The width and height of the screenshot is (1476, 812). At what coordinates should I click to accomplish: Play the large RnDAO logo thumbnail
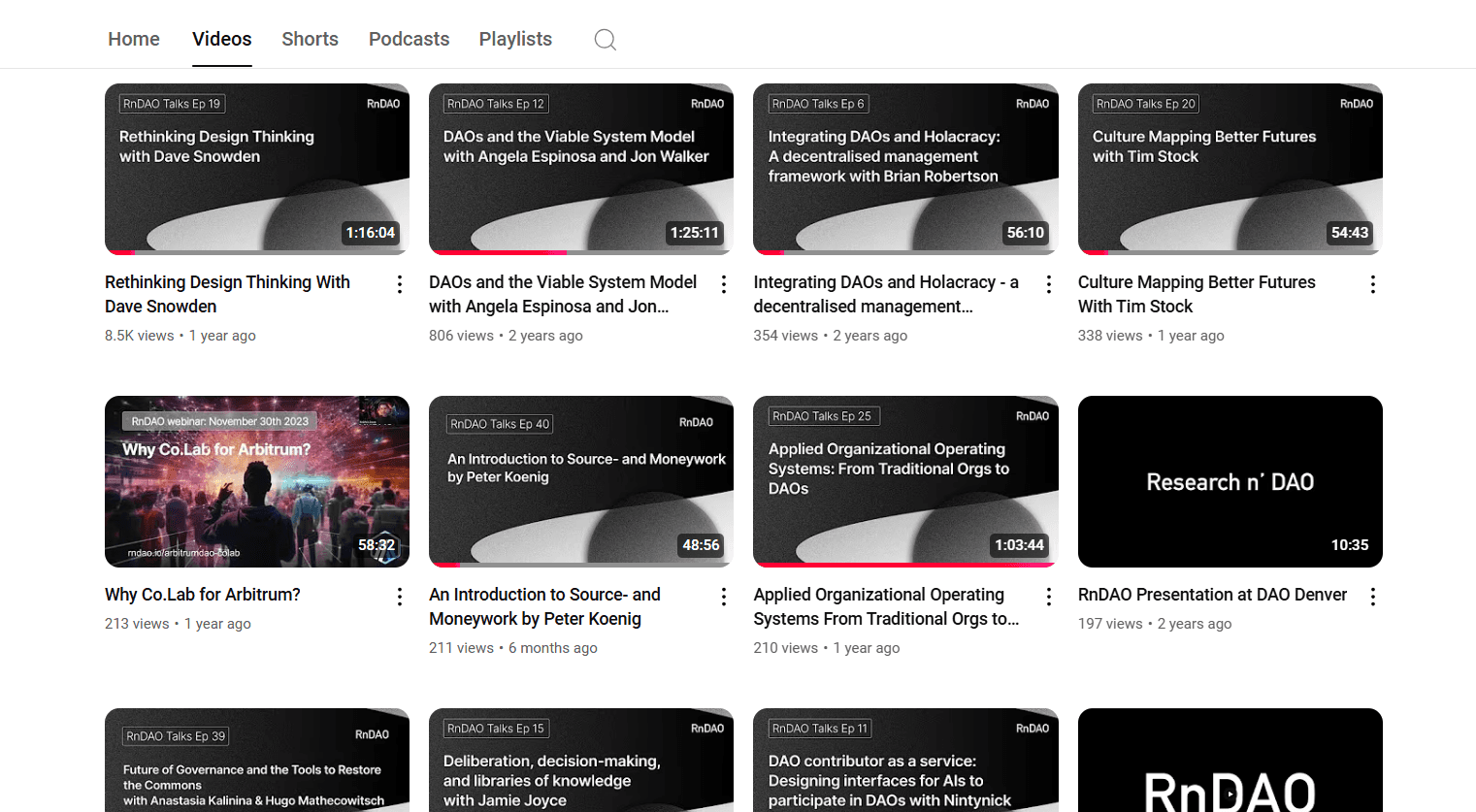(x=1230, y=761)
